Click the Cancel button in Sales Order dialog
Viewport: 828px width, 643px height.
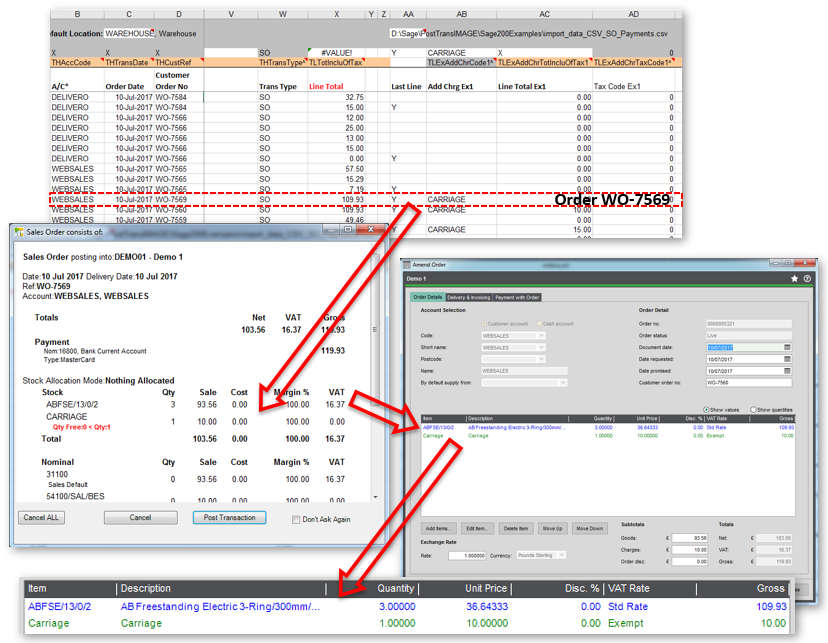(x=140, y=517)
